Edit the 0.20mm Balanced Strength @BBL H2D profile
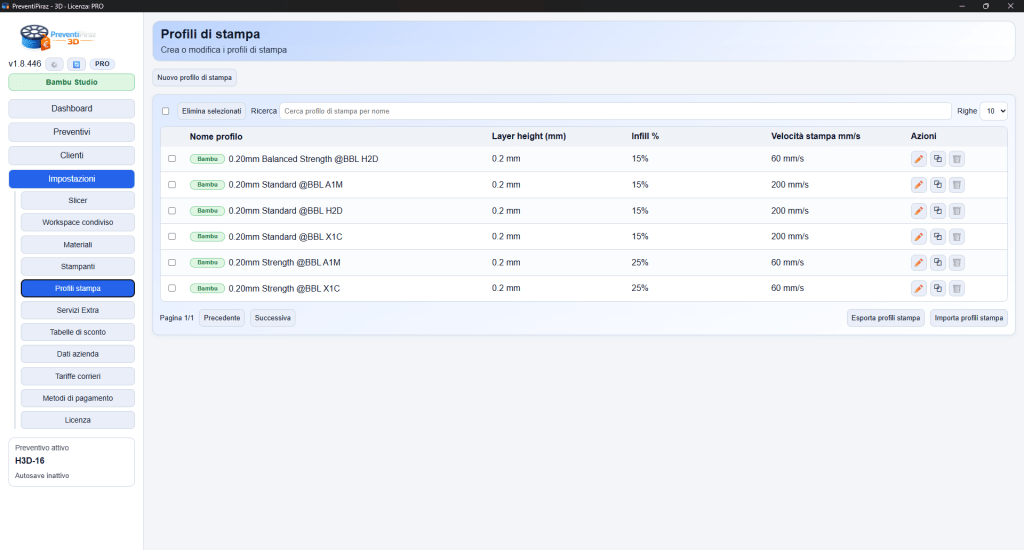 point(918,159)
